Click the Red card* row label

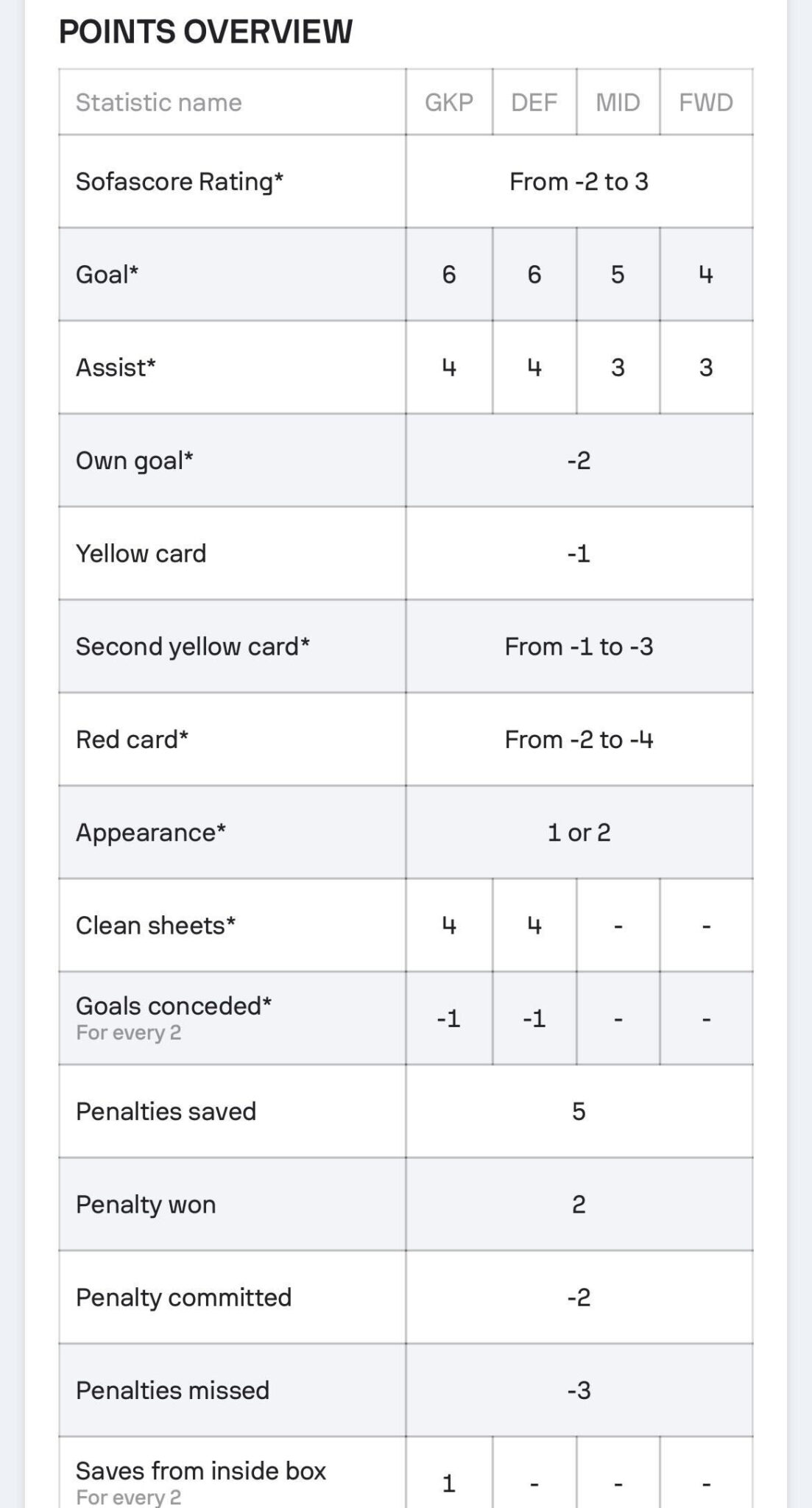pos(133,739)
